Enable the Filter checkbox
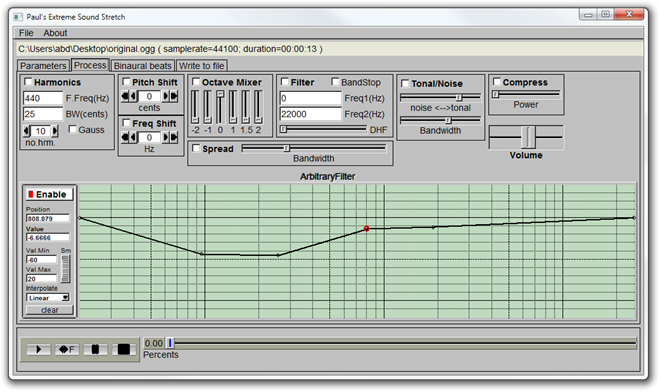Image resolution: width=660 pixels, height=392 pixels. pos(285,82)
